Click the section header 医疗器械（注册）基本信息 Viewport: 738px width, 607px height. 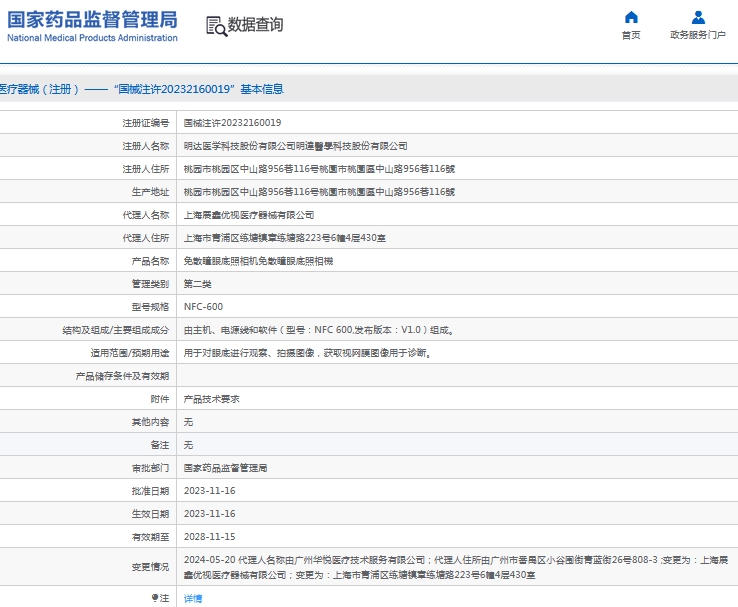pos(142,89)
